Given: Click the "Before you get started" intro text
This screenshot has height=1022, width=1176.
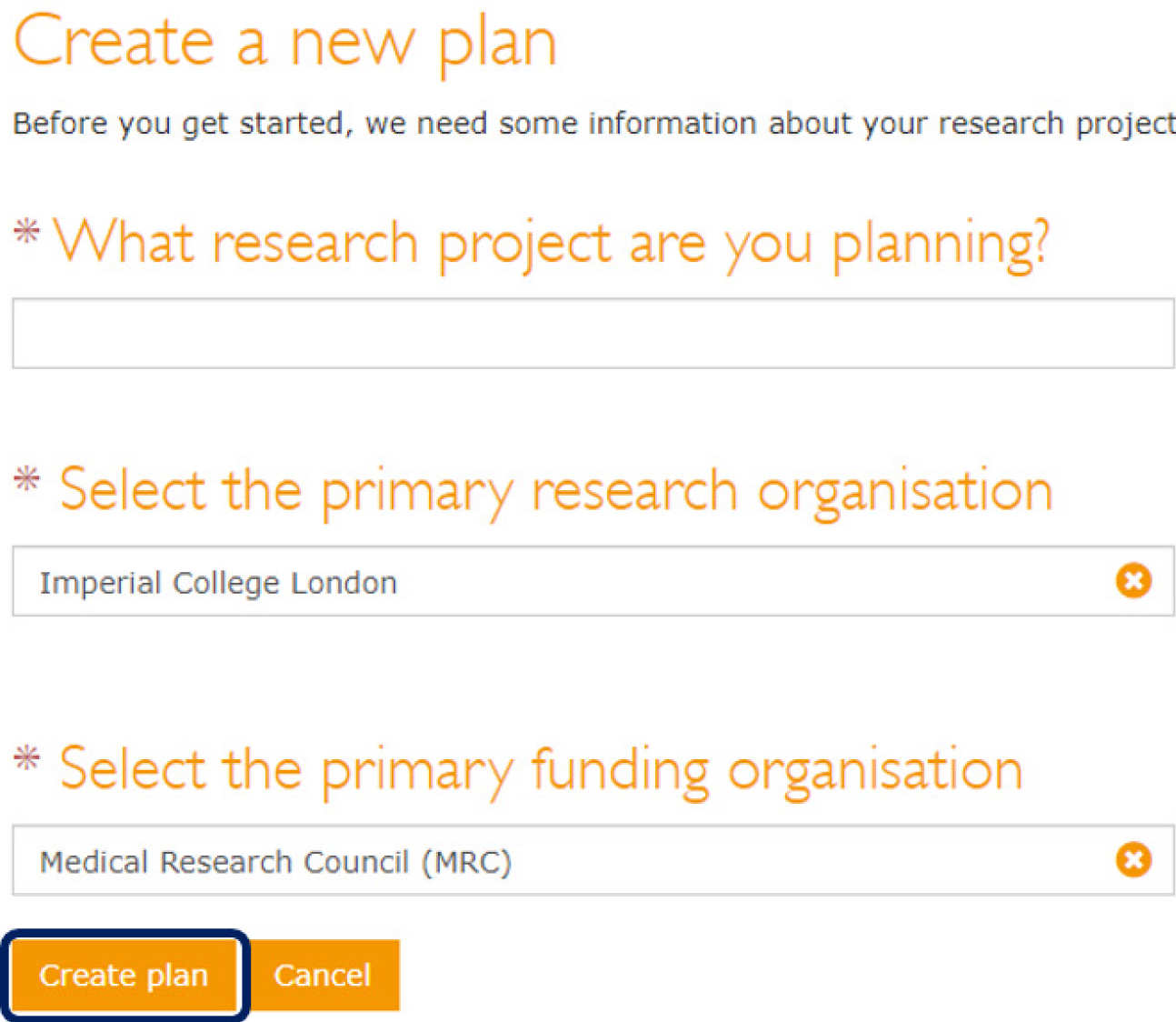Looking at the screenshot, I should 593,123.
